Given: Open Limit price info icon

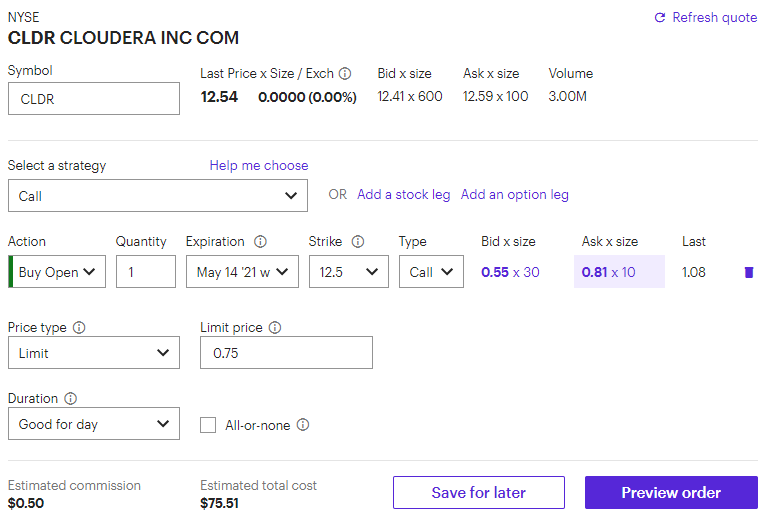Looking at the screenshot, I should (275, 327).
